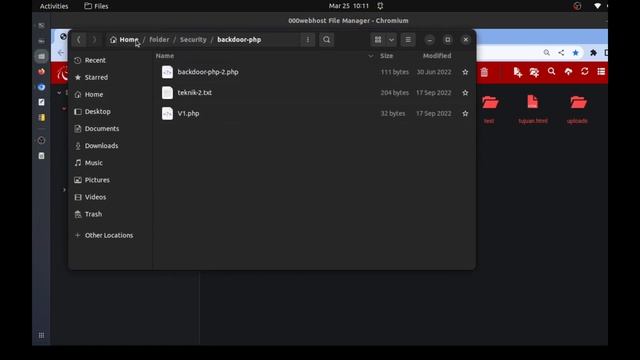The height and width of the screenshot is (360, 640).
Task: Open Starred in the Files sidebar
Action: point(110,78)
